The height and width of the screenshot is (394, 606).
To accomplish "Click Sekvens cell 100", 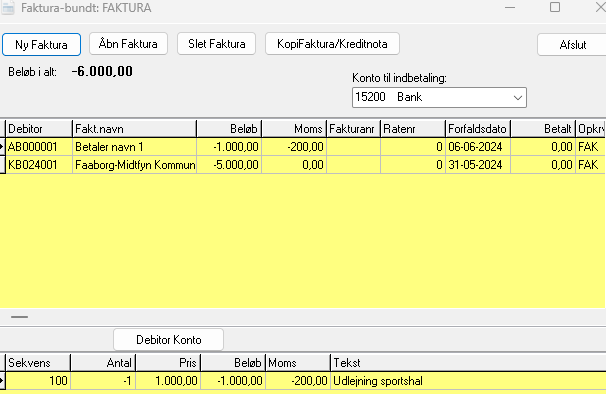I will click(x=38, y=381).
